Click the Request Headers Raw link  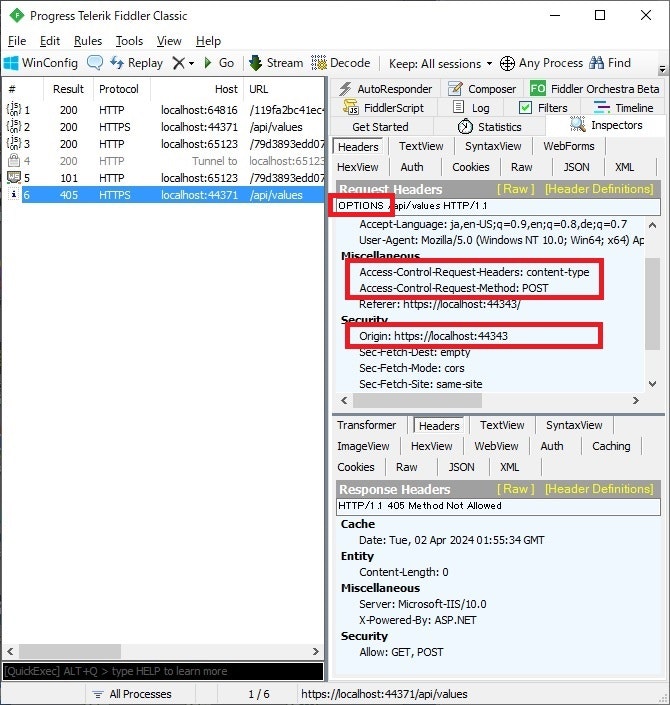(515, 189)
